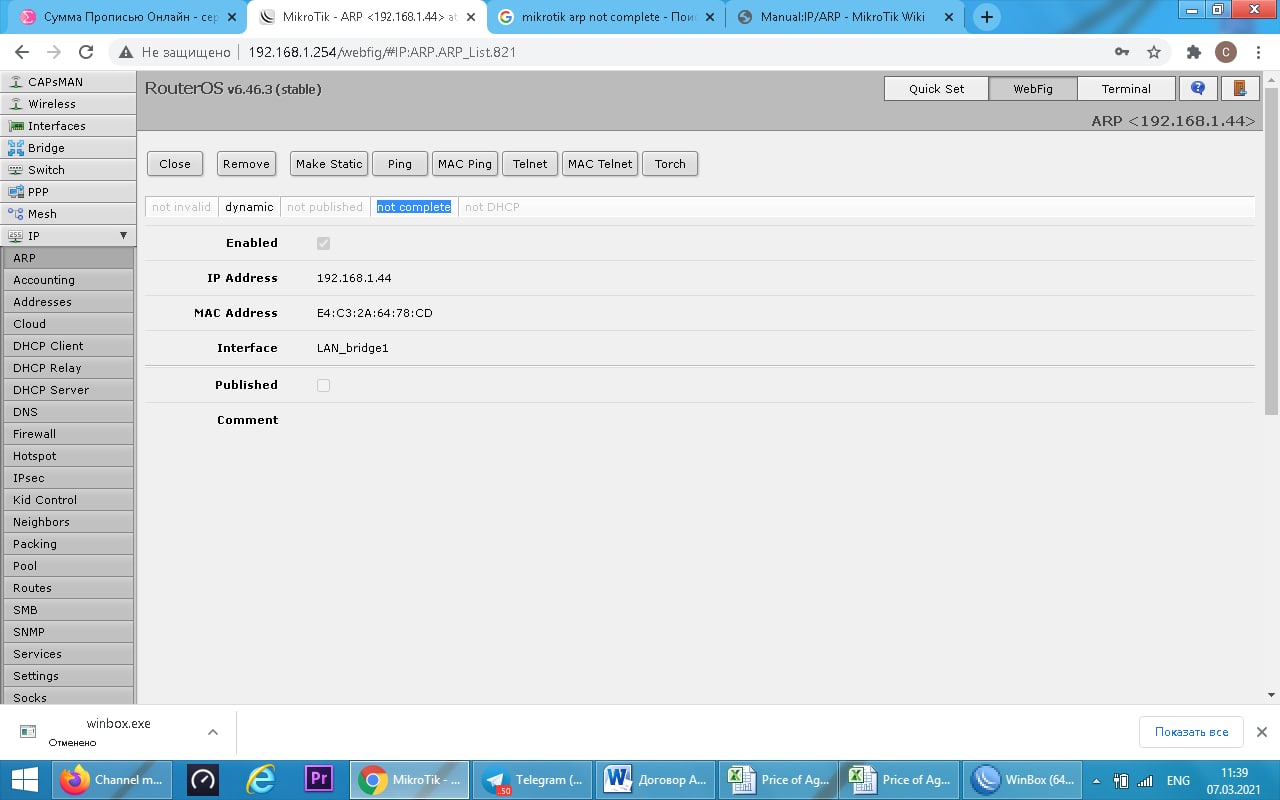The image size is (1280, 800).
Task: Click the logout door icon
Action: [x=1240, y=88]
